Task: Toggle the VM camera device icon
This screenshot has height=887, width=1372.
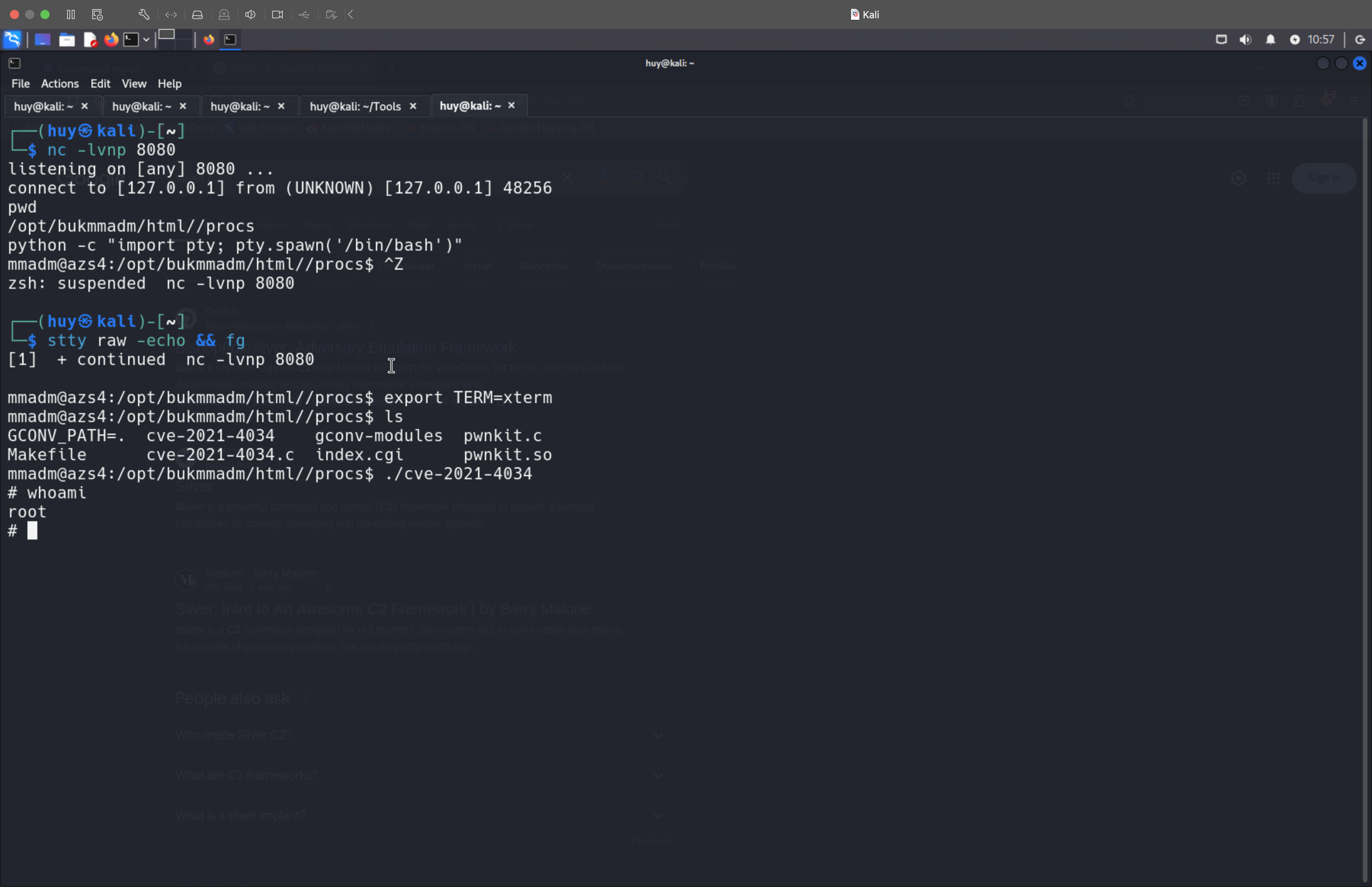Action: pyautogui.click(x=277, y=14)
